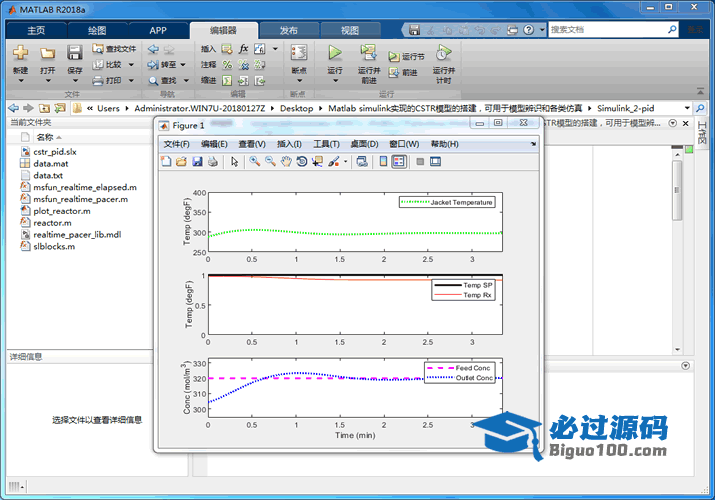715x500 pixels.
Task: Run the script with green Run arrow
Action: (335, 52)
